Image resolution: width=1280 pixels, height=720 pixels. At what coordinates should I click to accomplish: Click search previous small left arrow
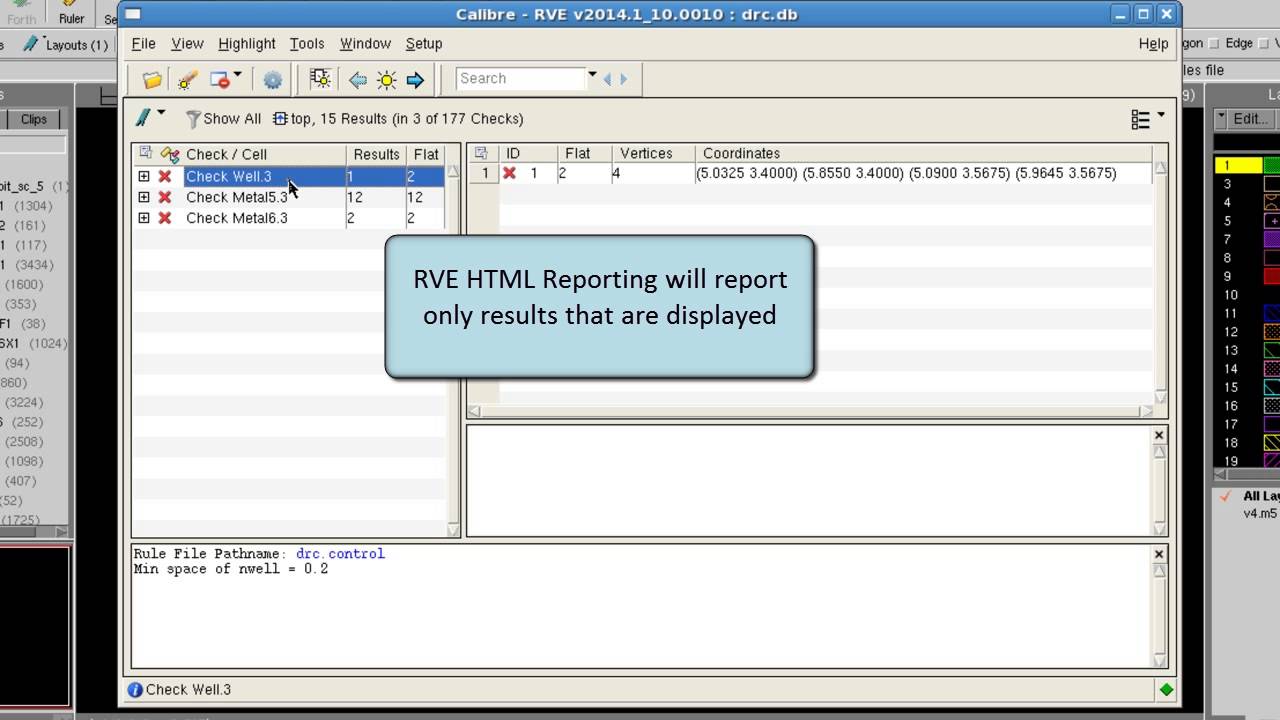pyautogui.click(x=607, y=79)
